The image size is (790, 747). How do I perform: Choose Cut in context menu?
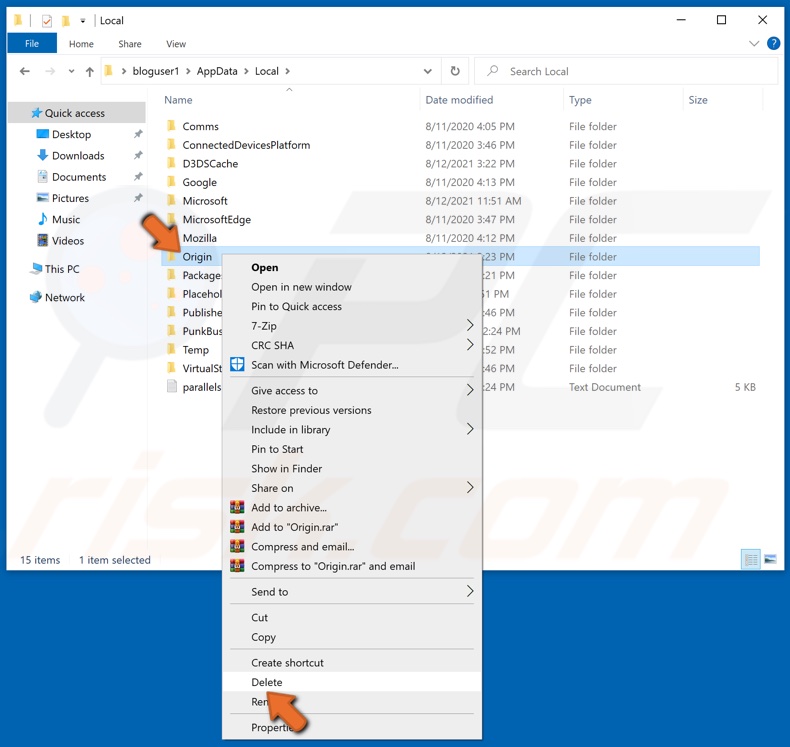(x=352, y=618)
